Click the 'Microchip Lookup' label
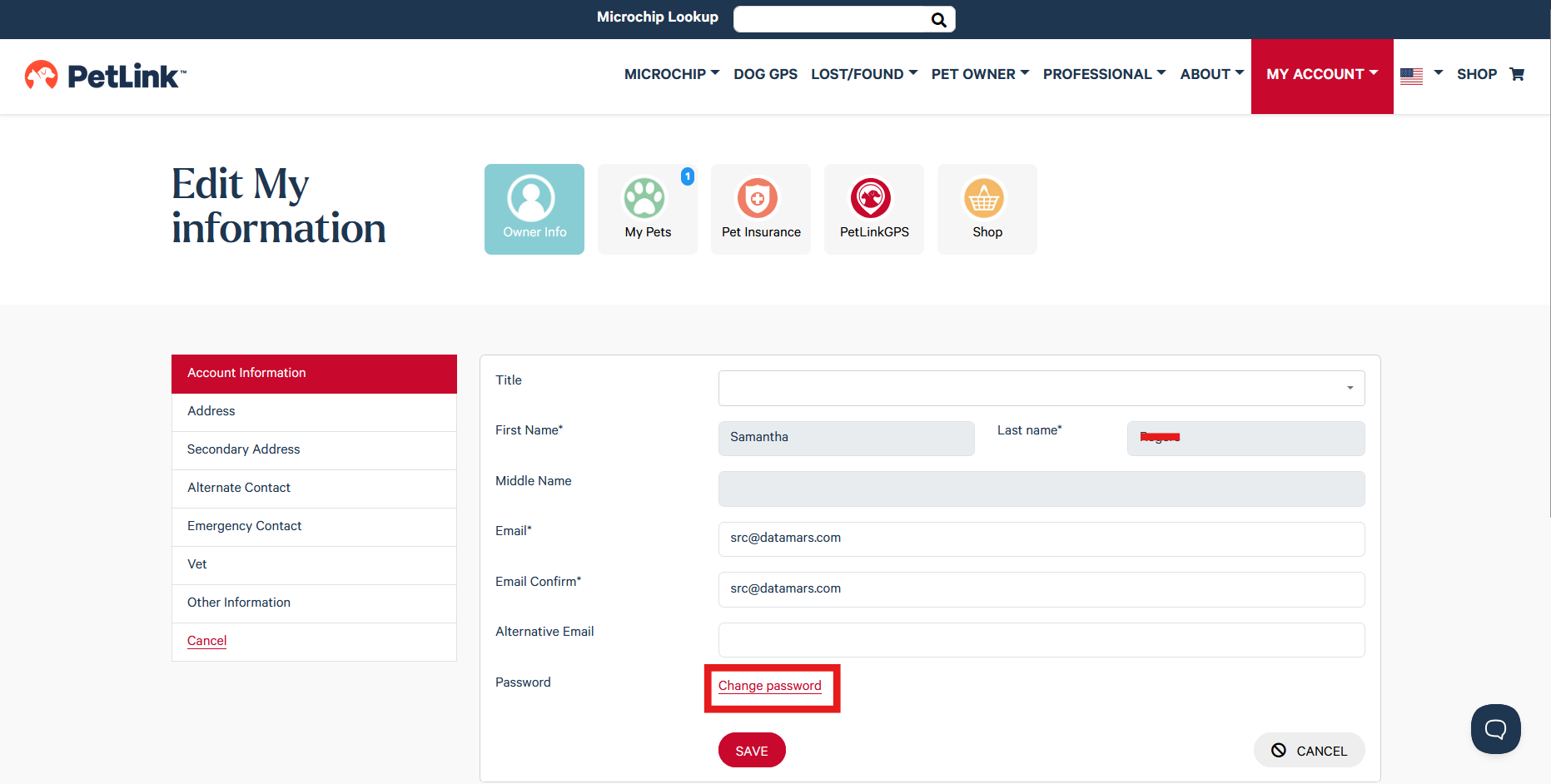 [658, 17]
